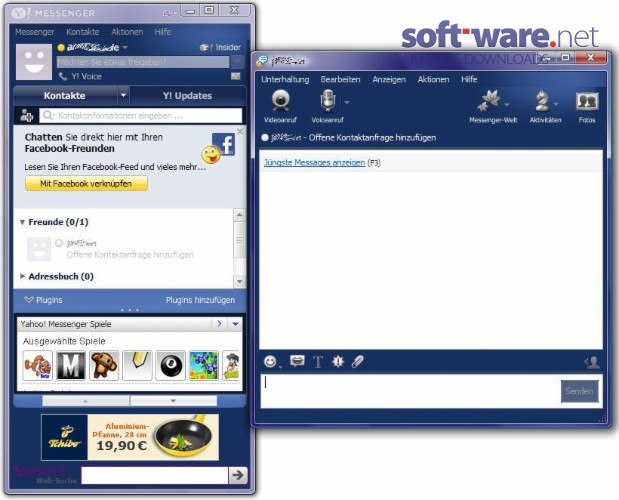Viewport: 619px width, 500px height.
Task: Launch the pencil game icon
Action: [x=137, y=365]
